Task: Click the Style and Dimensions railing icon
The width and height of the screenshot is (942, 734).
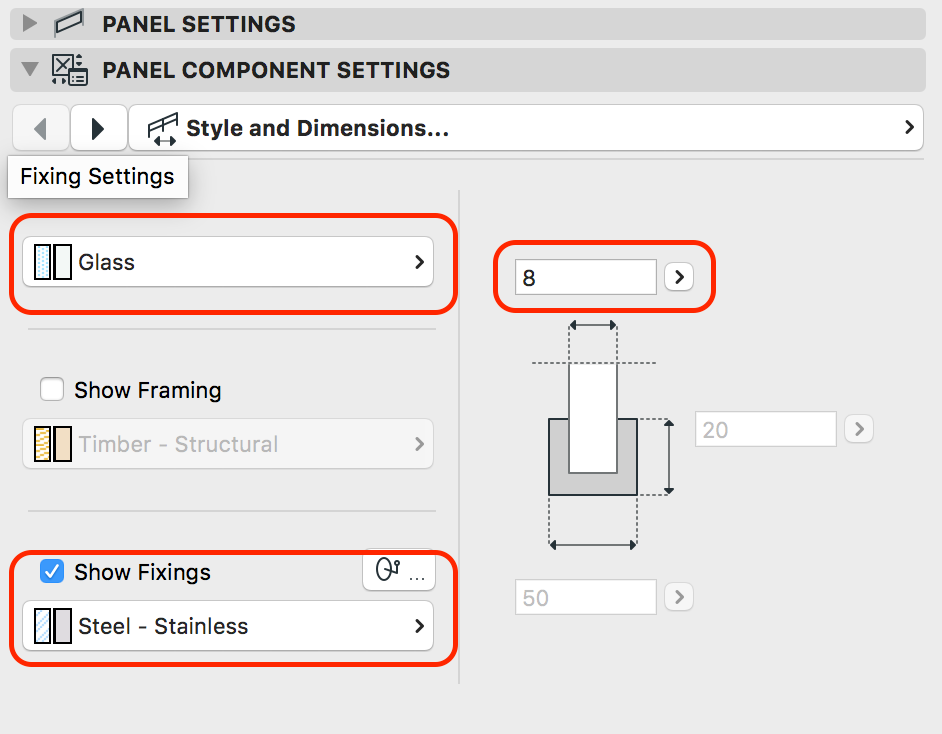Action: (162, 128)
